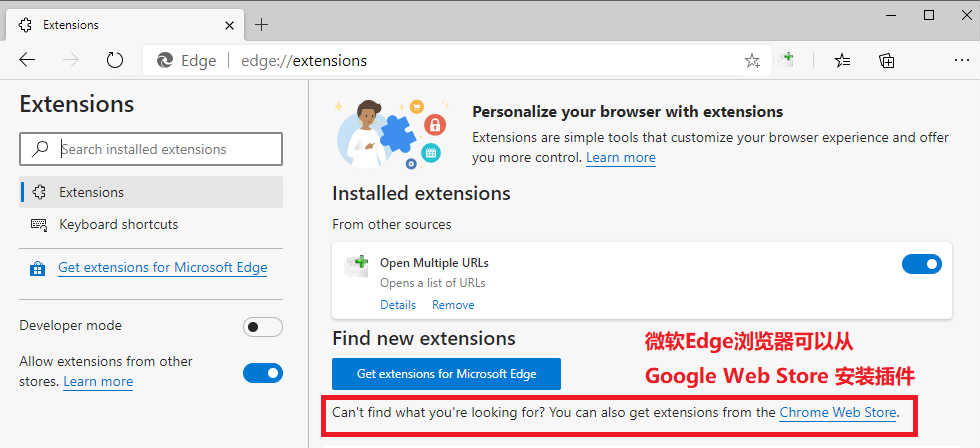Viewport: 980px width, 448px height.
Task: Focus the Search installed extensions field
Action: tap(151, 149)
